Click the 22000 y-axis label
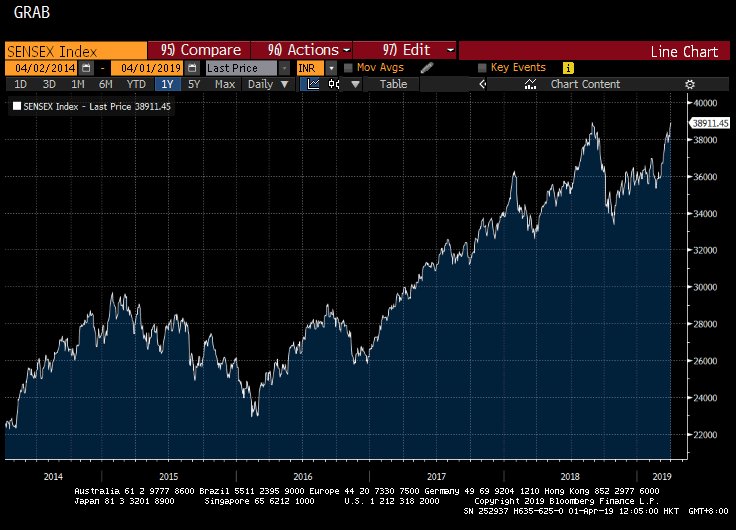 (x=705, y=435)
